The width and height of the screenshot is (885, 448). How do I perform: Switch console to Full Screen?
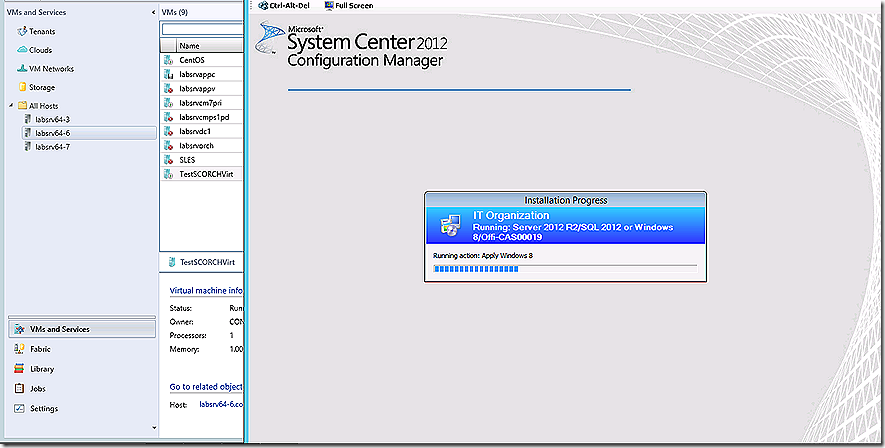coord(349,6)
